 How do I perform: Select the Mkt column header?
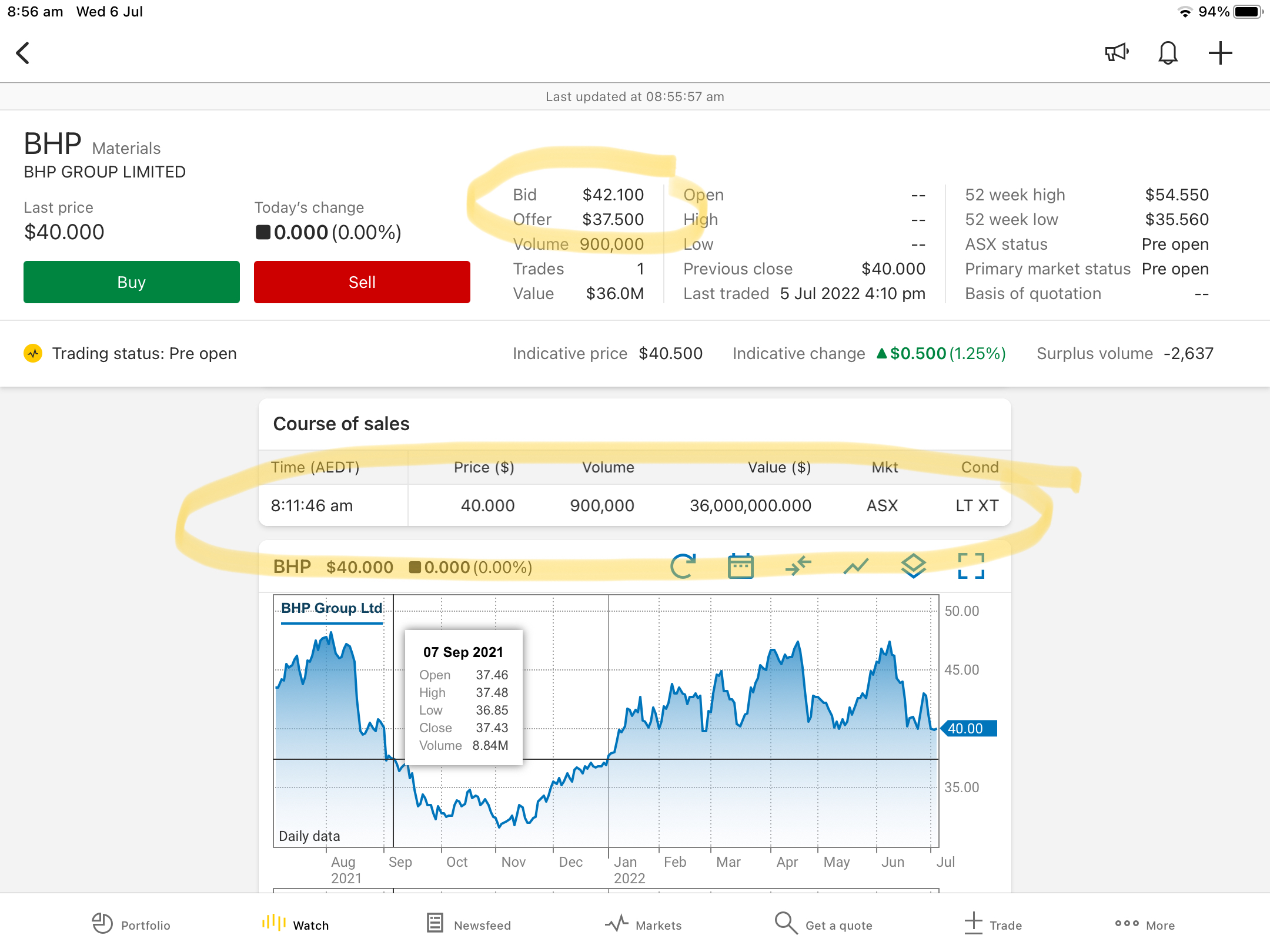tap(884, 467)
